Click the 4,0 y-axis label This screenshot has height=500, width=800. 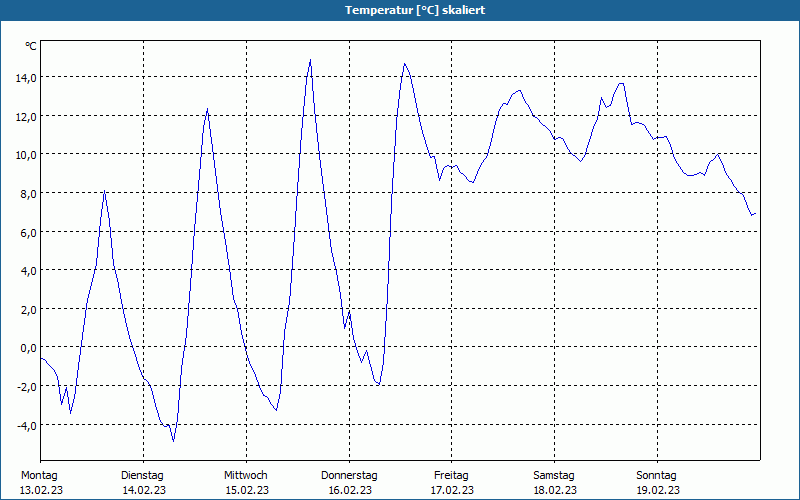29,271
